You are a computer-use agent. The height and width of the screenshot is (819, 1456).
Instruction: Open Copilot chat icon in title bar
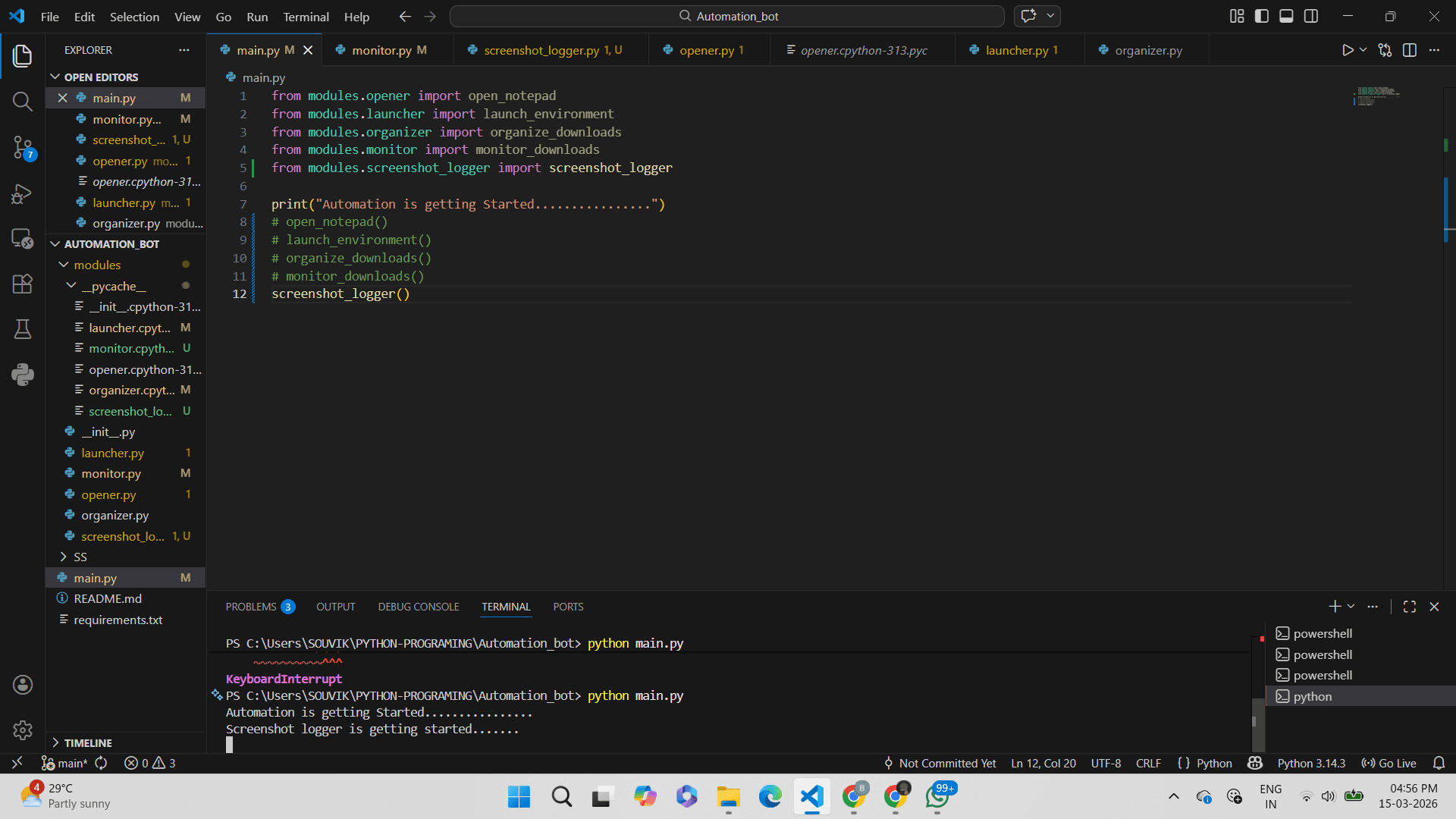1028,16
